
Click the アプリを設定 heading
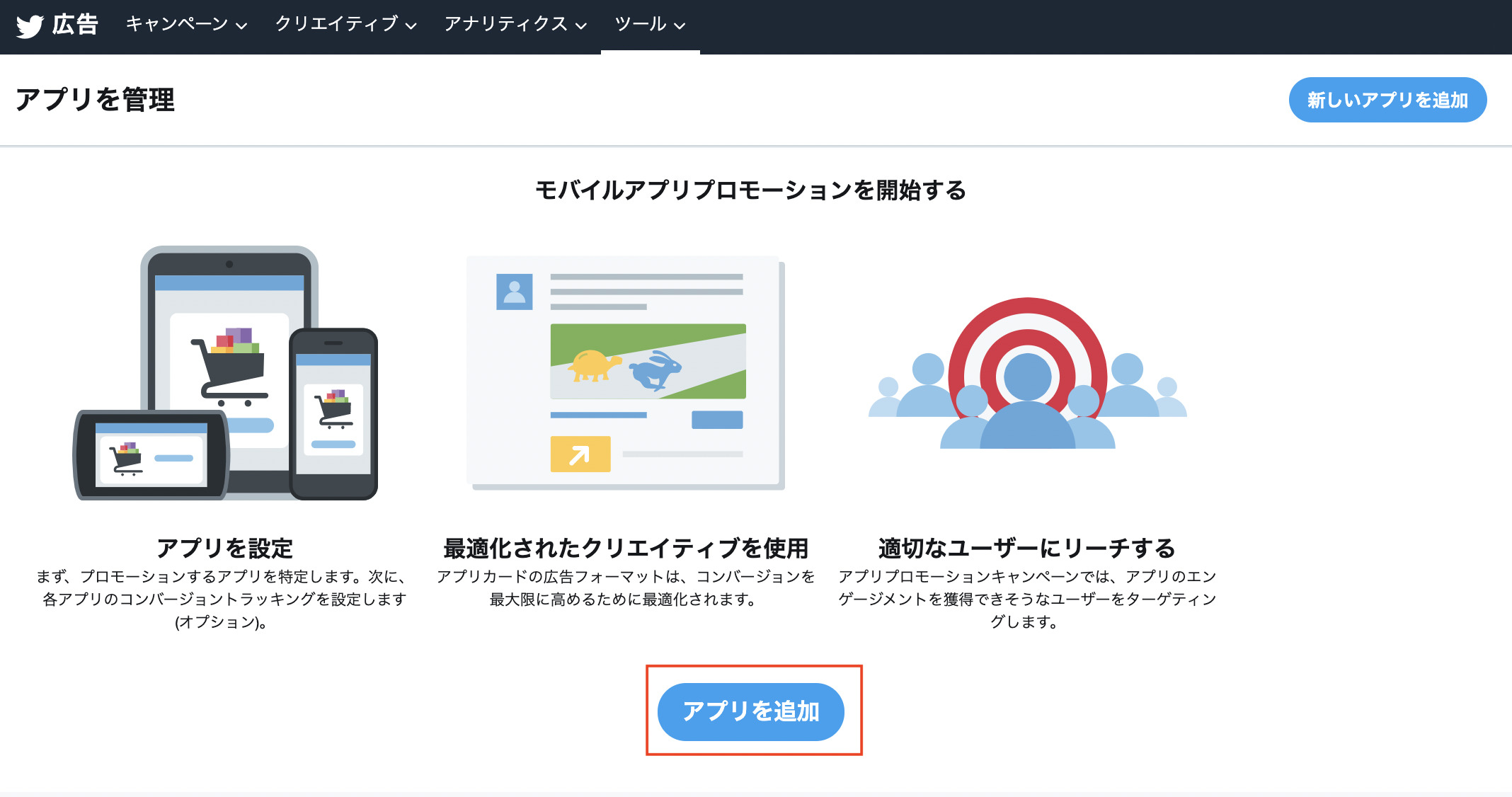point(227,546)
